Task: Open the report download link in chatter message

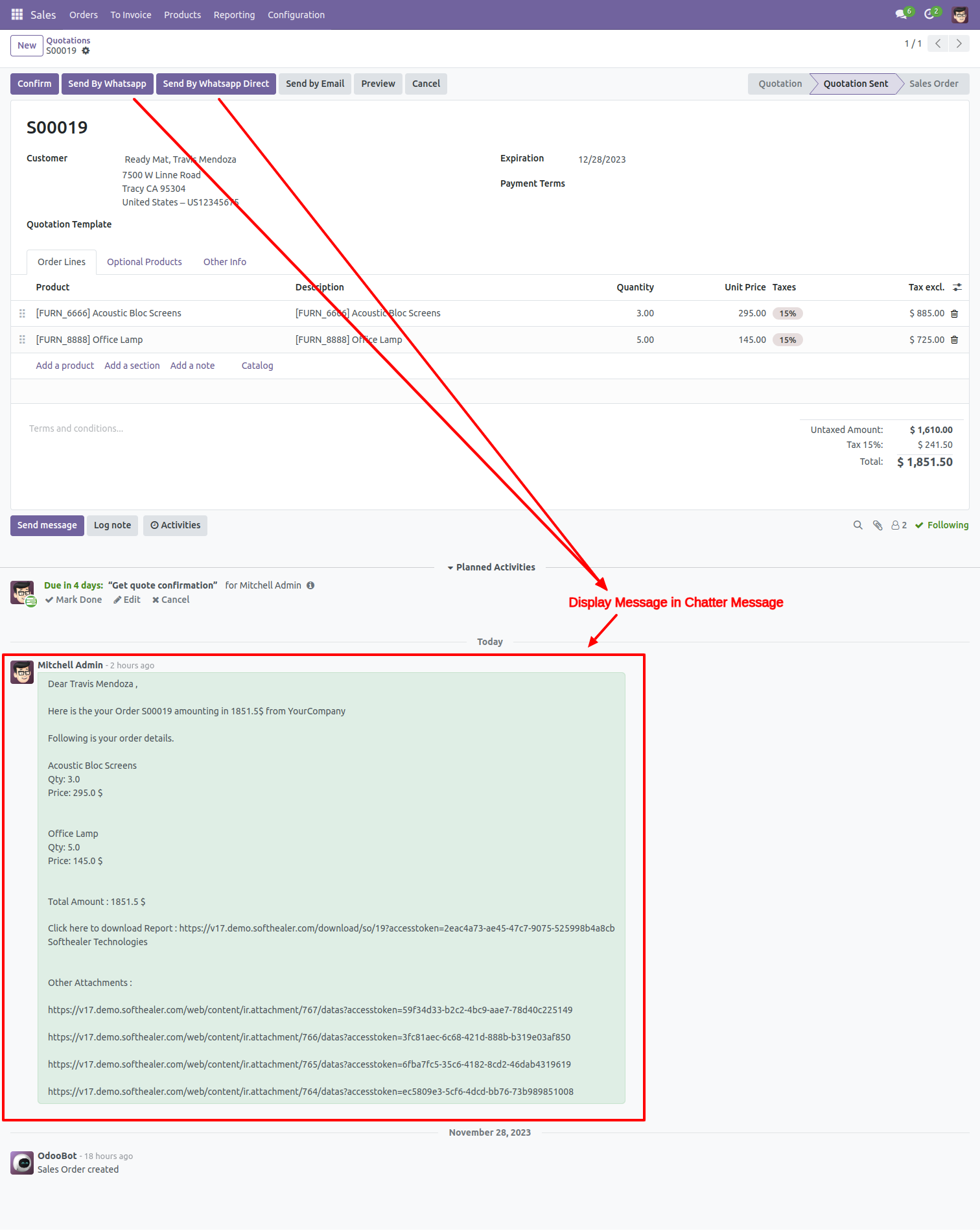Action: pyautogui.click(x=397, y=929)
